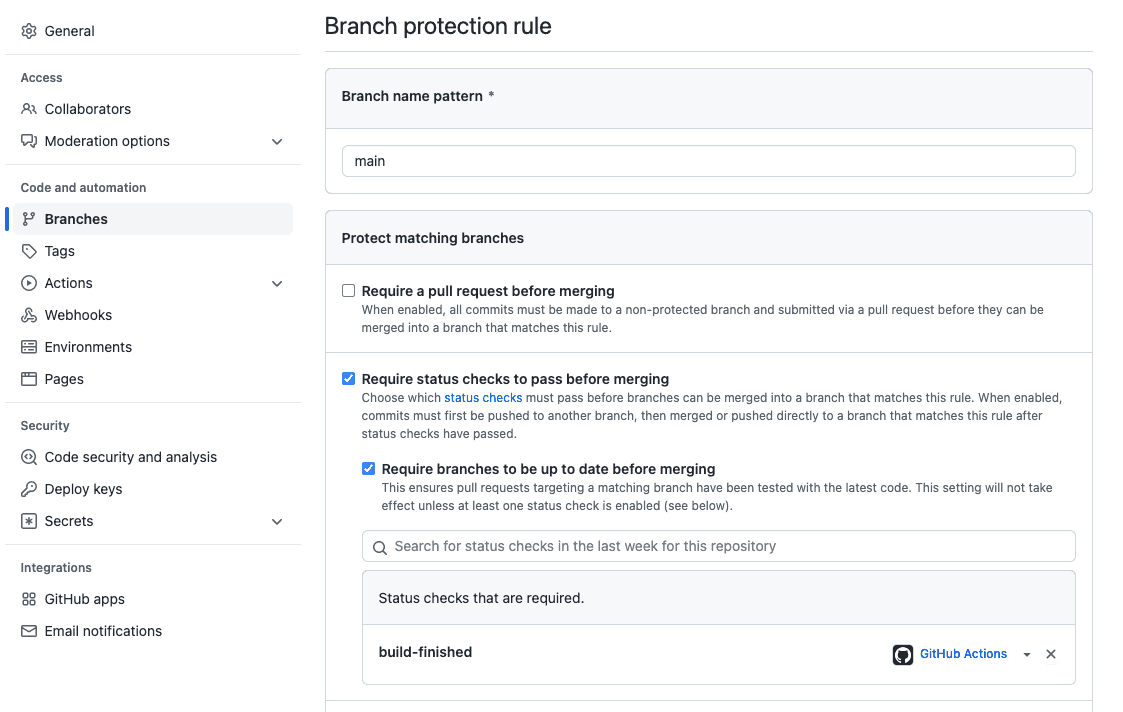The image size is (1123, 712).
Task: Click the Environments server icon
Action: tap(29, 347)
